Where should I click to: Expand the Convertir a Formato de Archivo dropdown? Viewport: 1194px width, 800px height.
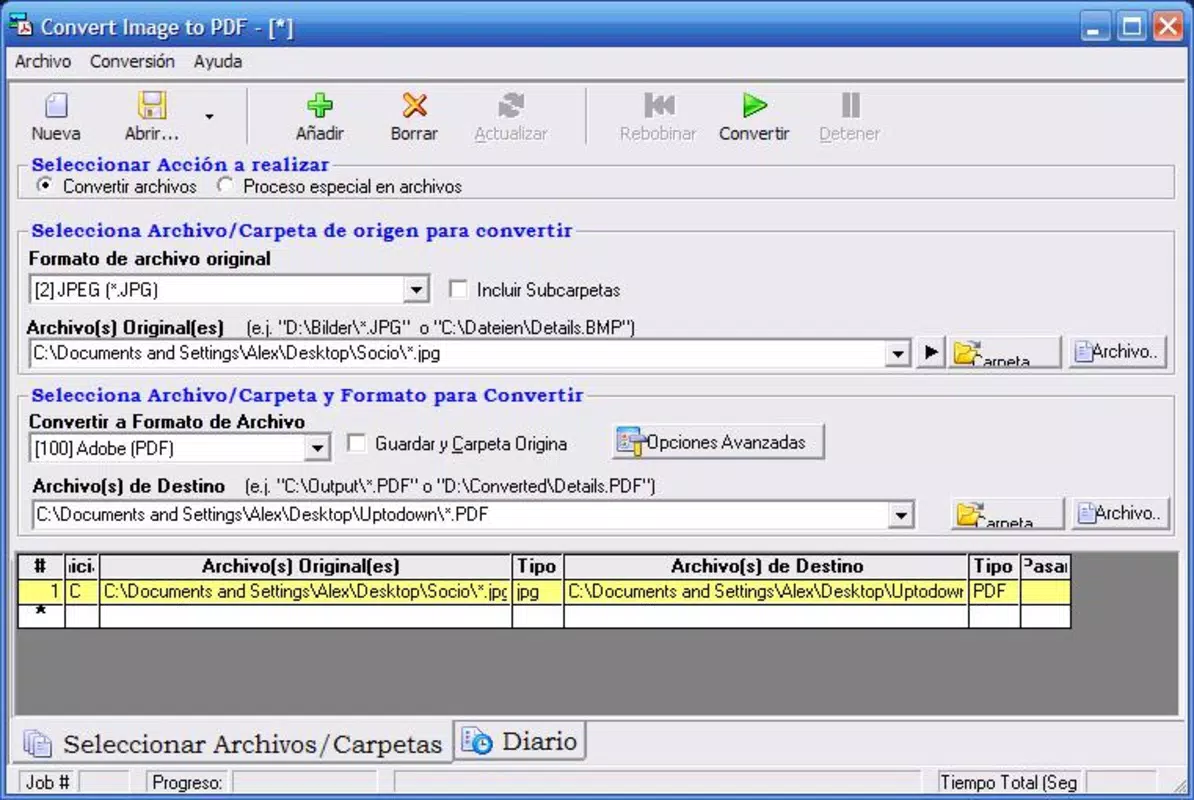[x=318, y=448]
